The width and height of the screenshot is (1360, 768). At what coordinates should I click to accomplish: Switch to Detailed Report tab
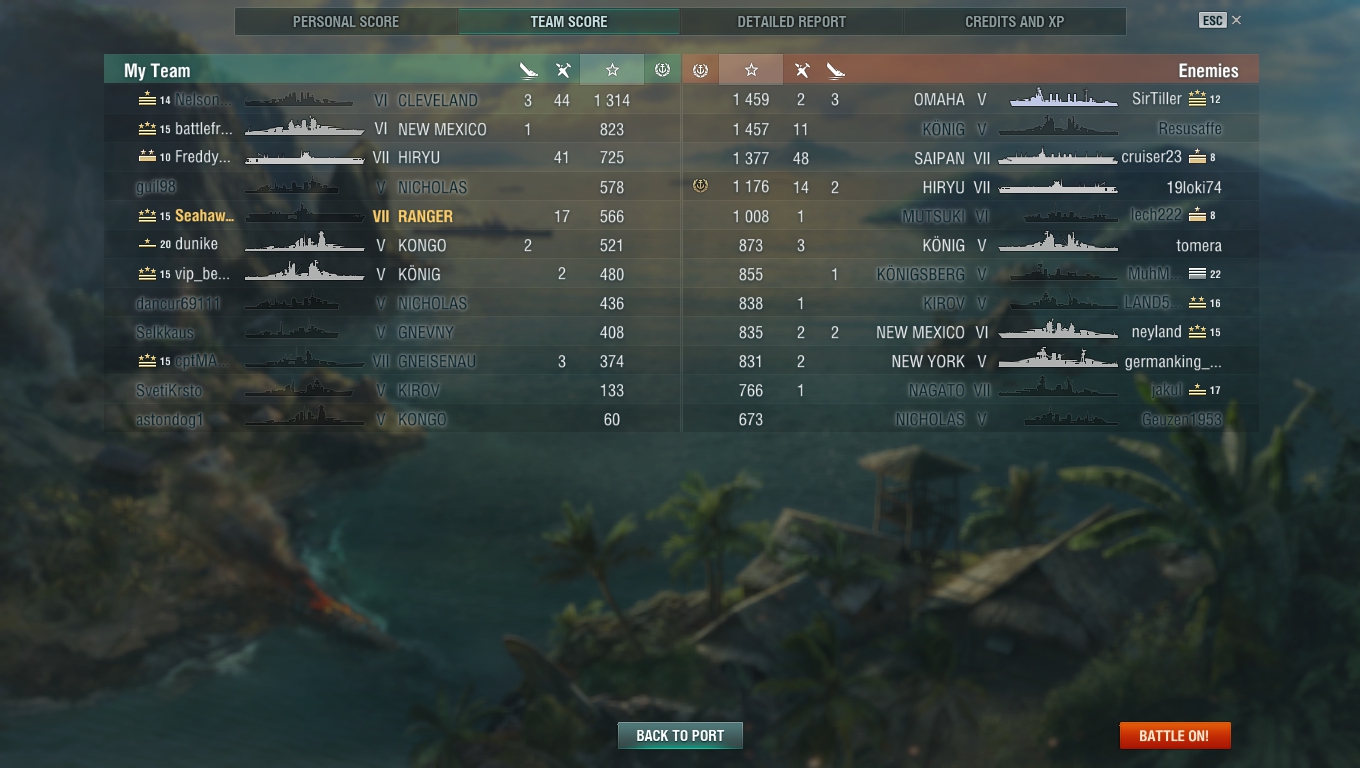click(x=791, y=21)
